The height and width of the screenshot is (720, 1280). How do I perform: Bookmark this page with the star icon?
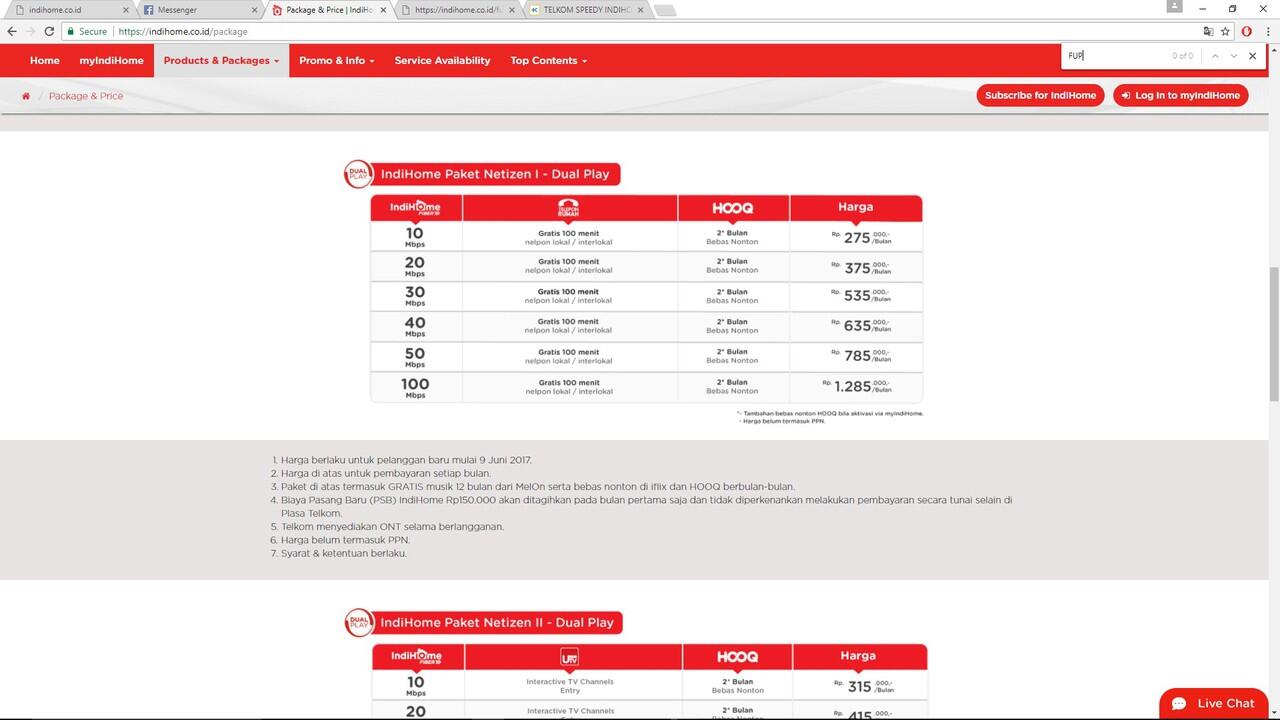click(x=1225, y=31)
